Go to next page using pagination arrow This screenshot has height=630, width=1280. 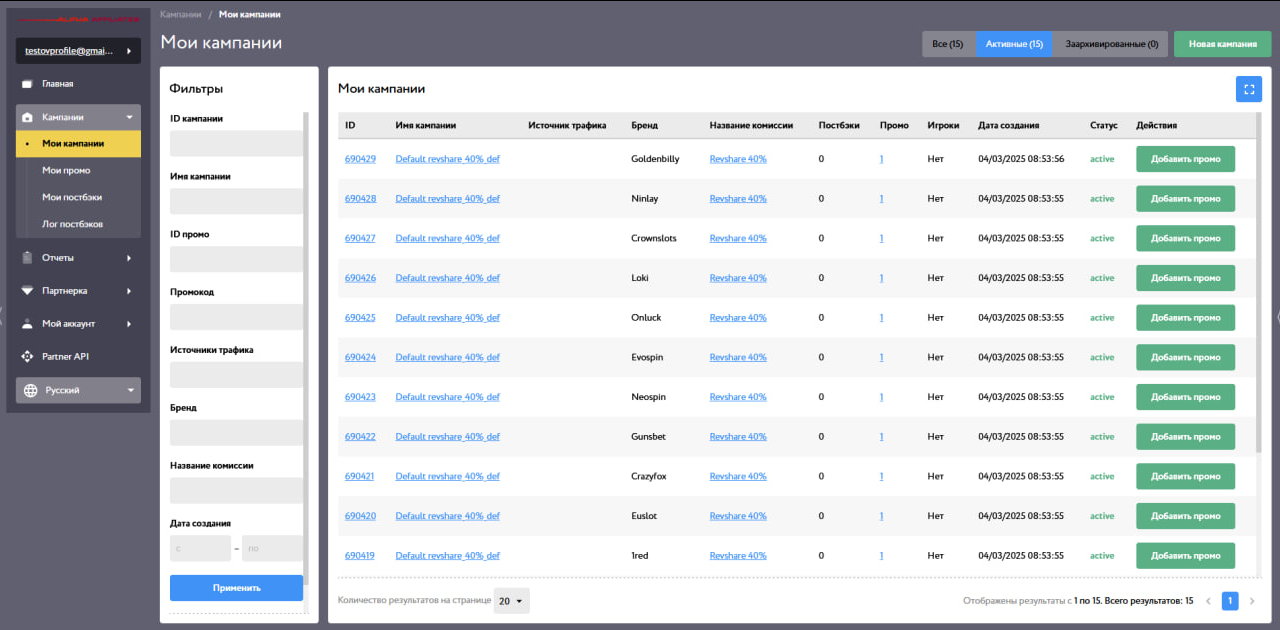click(1251, 601)
